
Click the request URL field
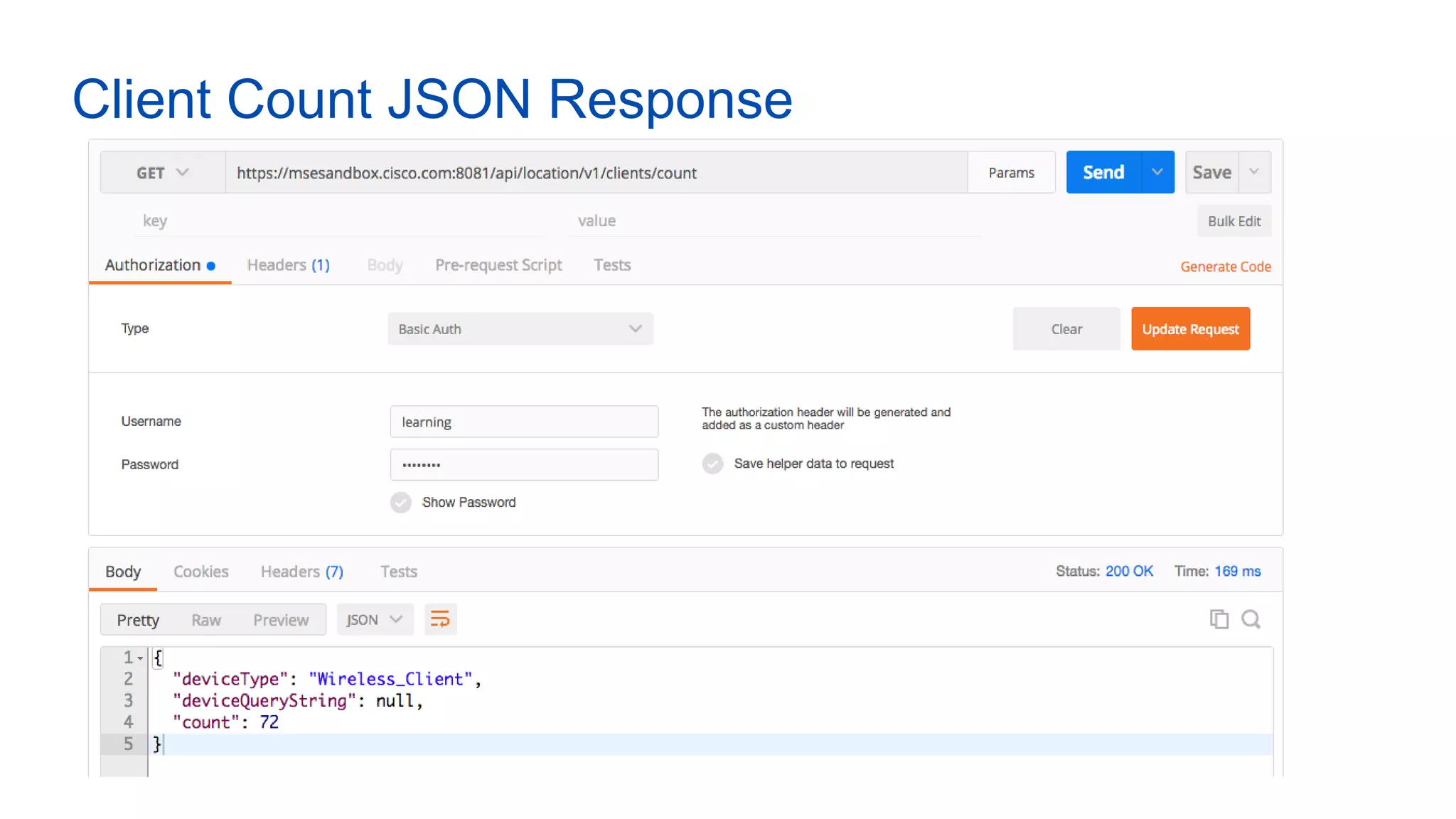pos(596,173)
